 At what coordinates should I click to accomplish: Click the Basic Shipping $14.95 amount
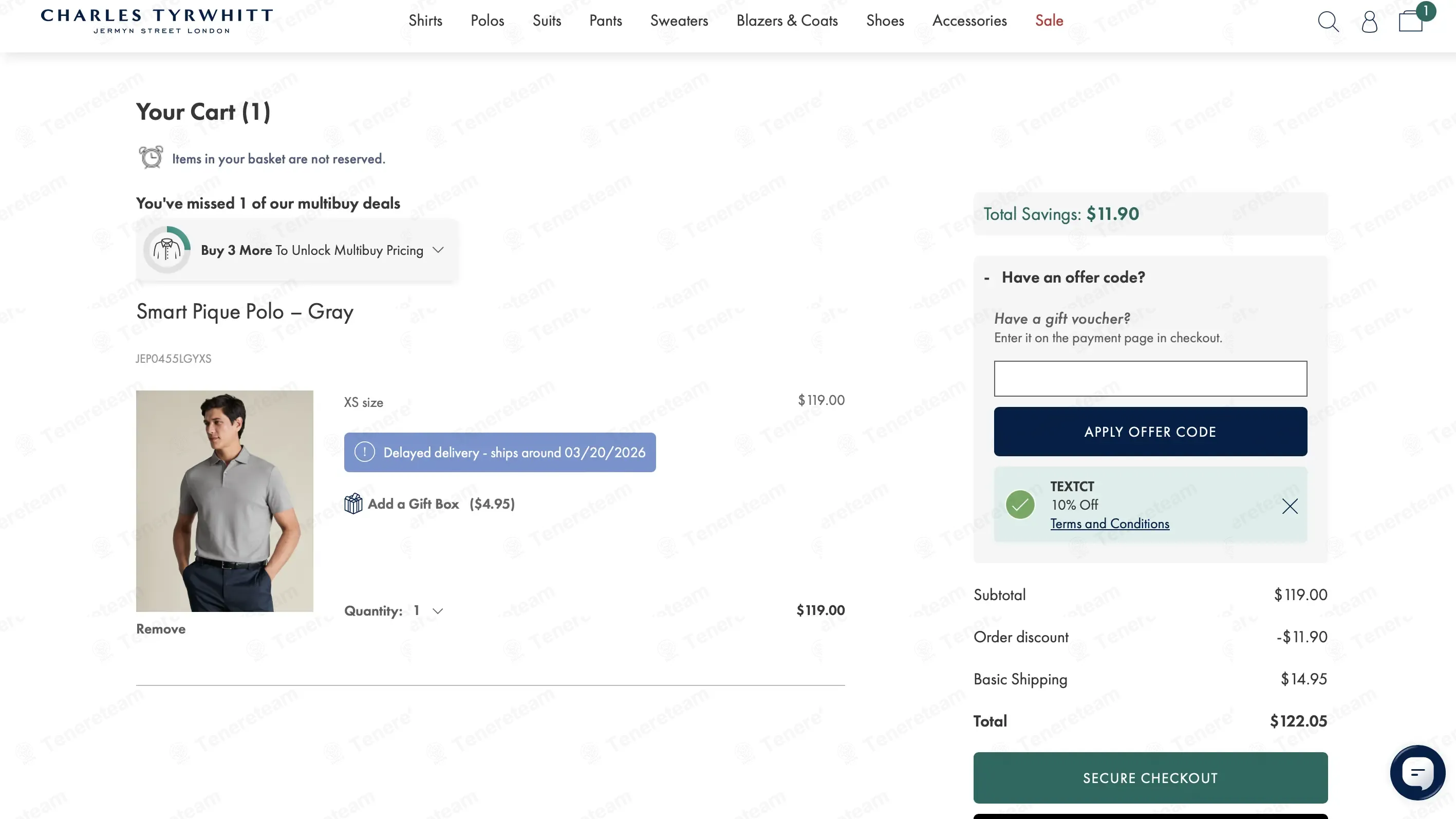point(1303,678)
